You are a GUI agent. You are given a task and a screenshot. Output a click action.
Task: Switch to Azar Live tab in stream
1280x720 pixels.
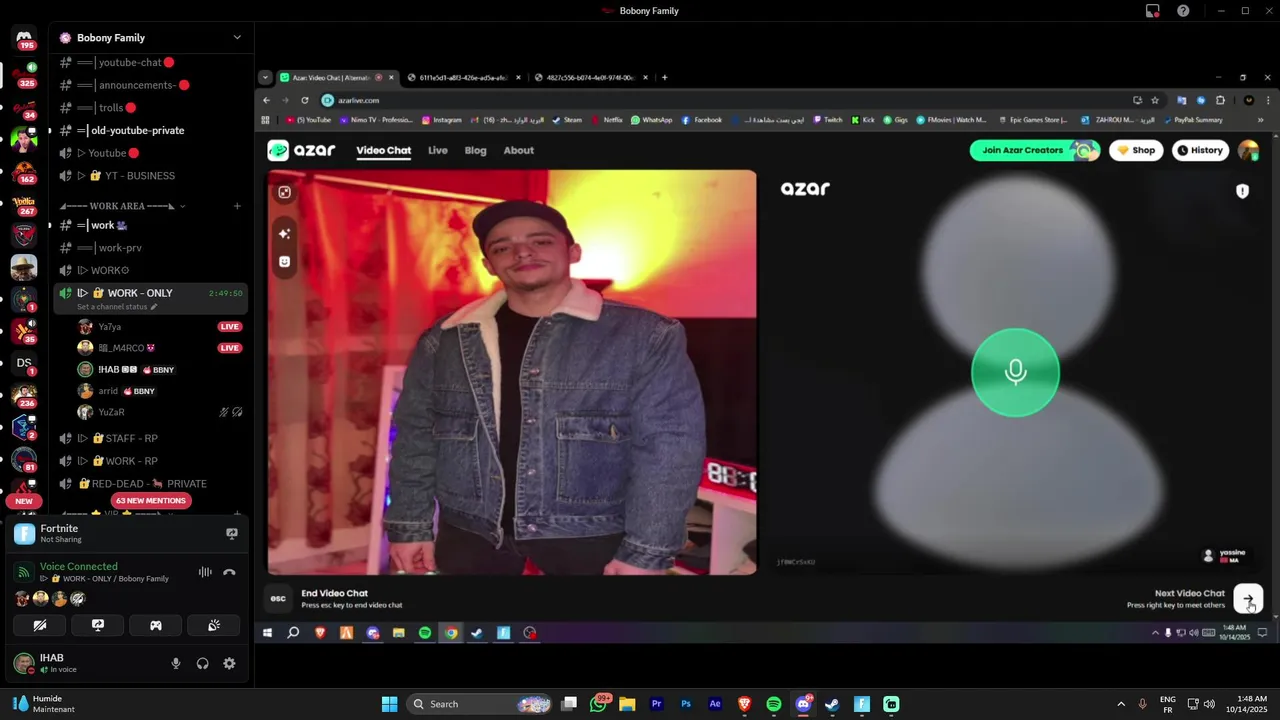[x=438, y=150]
